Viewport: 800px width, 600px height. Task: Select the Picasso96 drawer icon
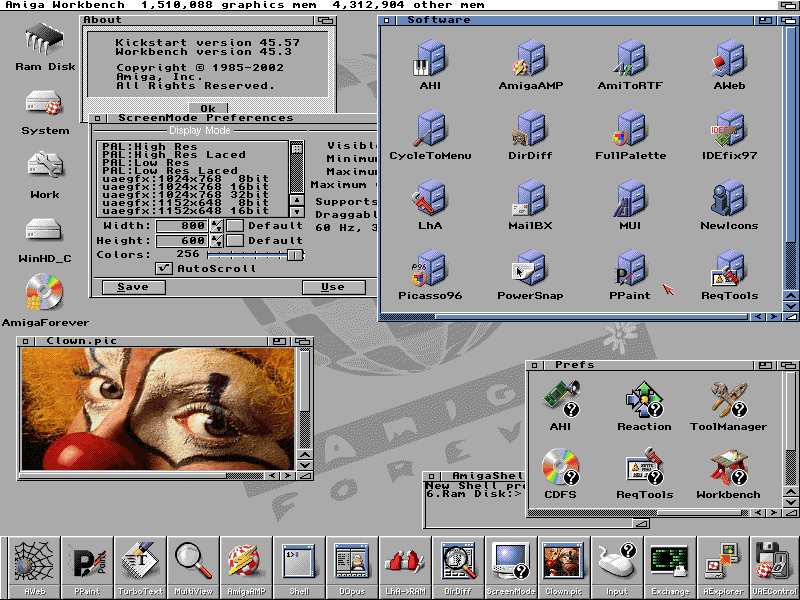click(x=430, y=268)
